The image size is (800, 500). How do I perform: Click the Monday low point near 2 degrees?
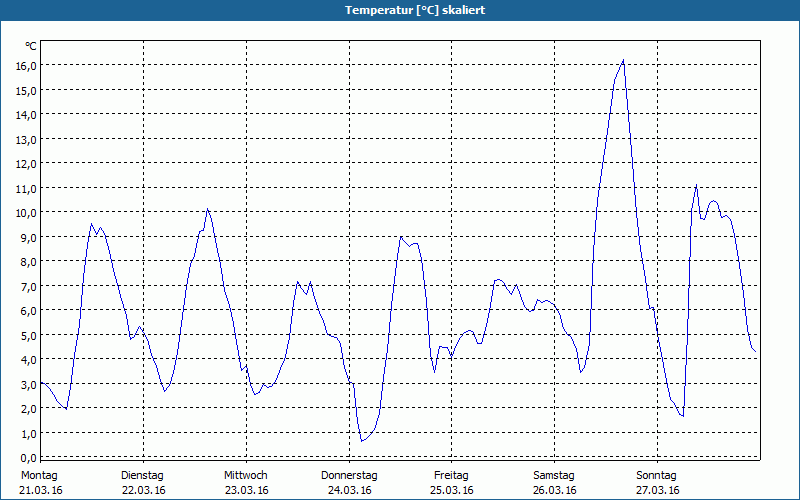tap(66, 409)
